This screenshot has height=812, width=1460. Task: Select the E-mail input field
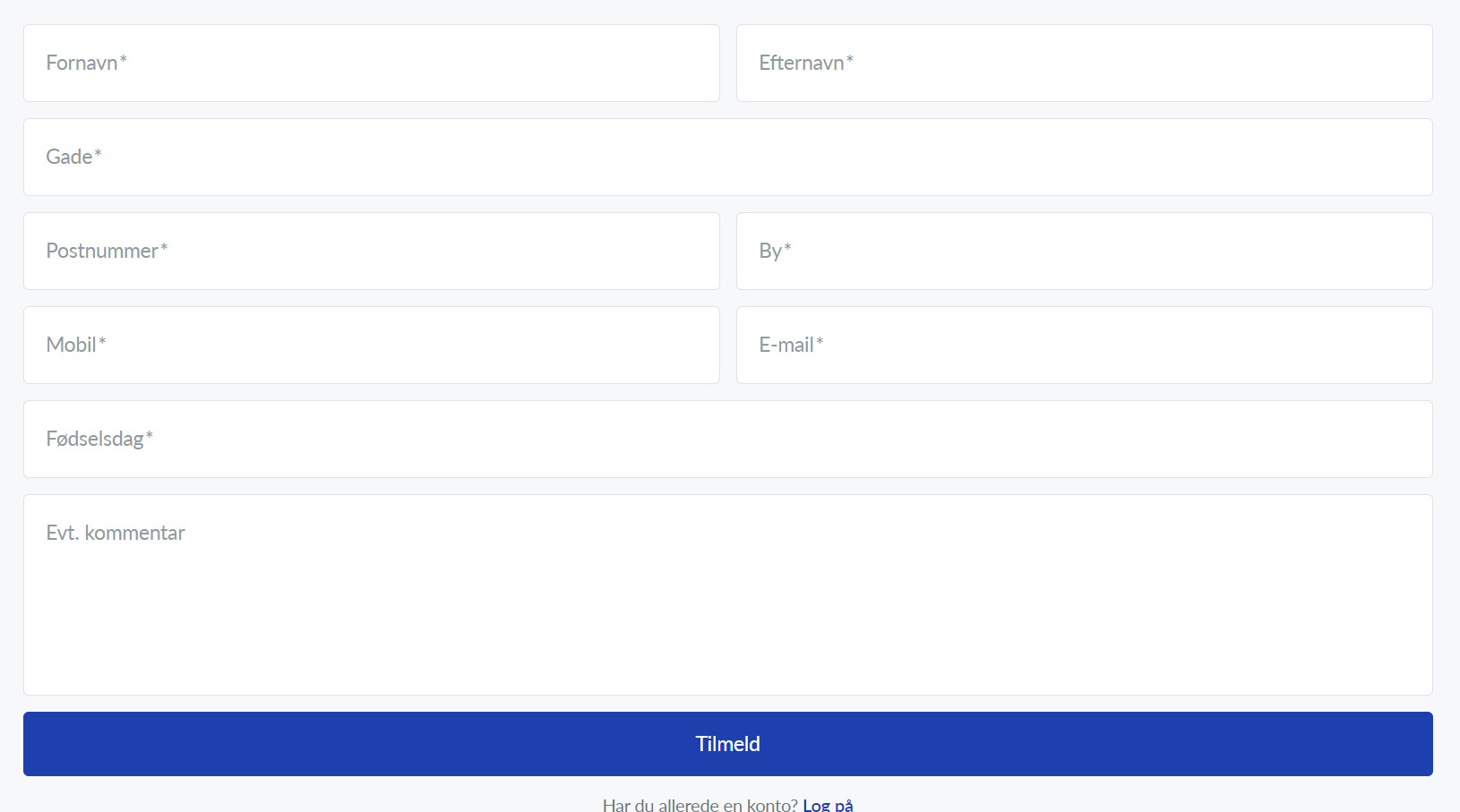pos(1084,346)
